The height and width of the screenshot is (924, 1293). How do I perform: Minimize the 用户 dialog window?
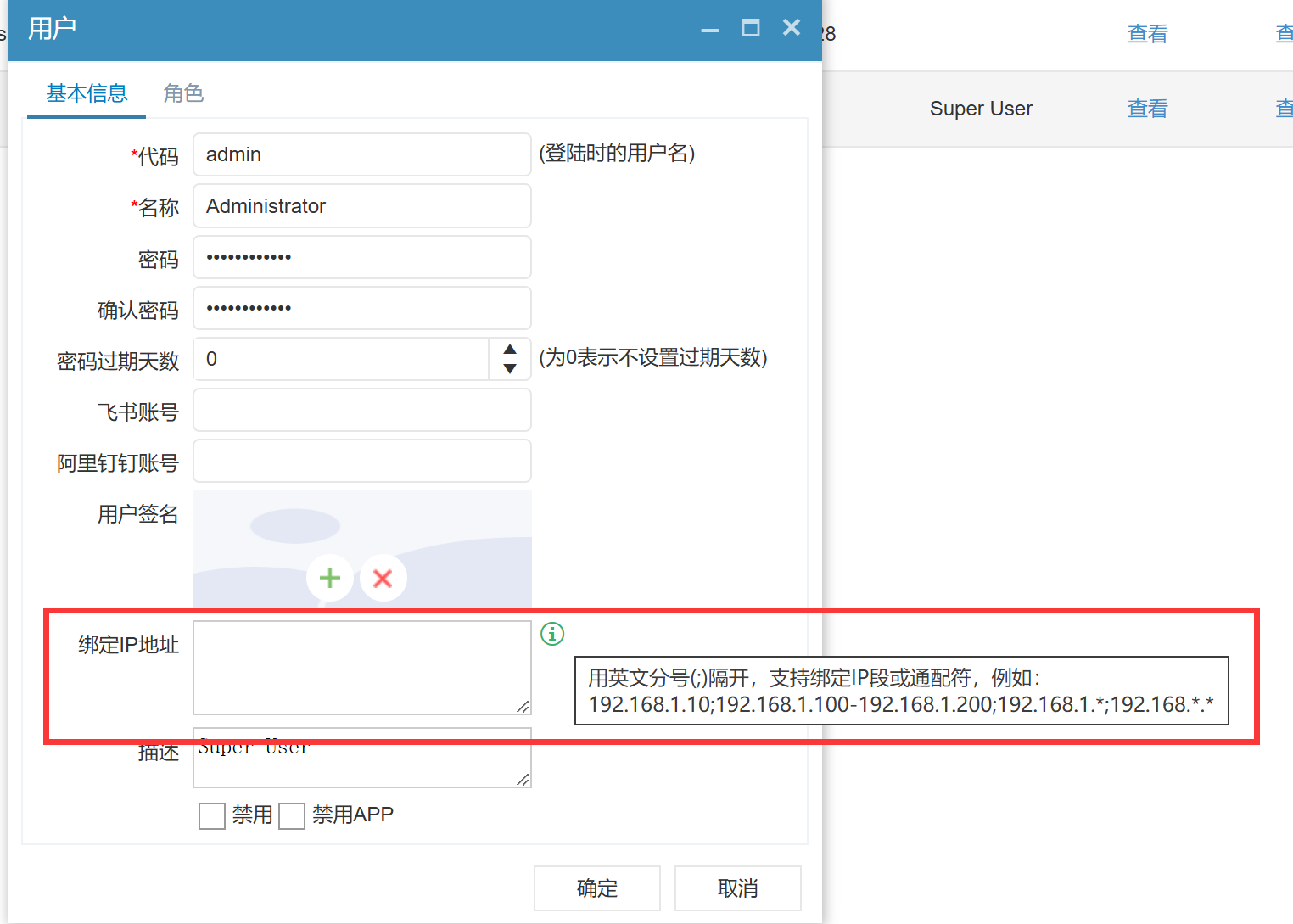710,30
